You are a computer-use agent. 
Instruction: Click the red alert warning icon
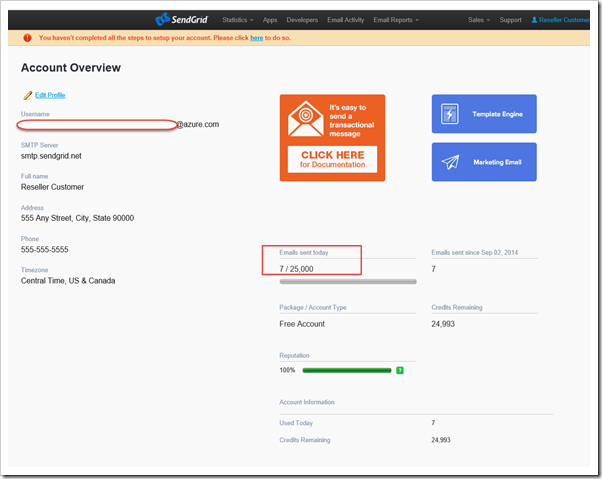pos(27,38)
